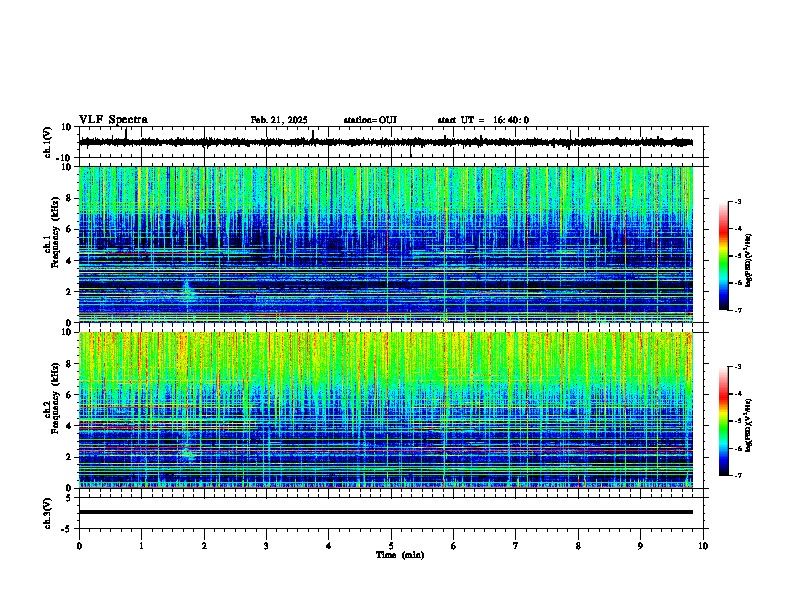Click time axis tick label "7"
Screen dimensions: 792x612
click(516, 546)
